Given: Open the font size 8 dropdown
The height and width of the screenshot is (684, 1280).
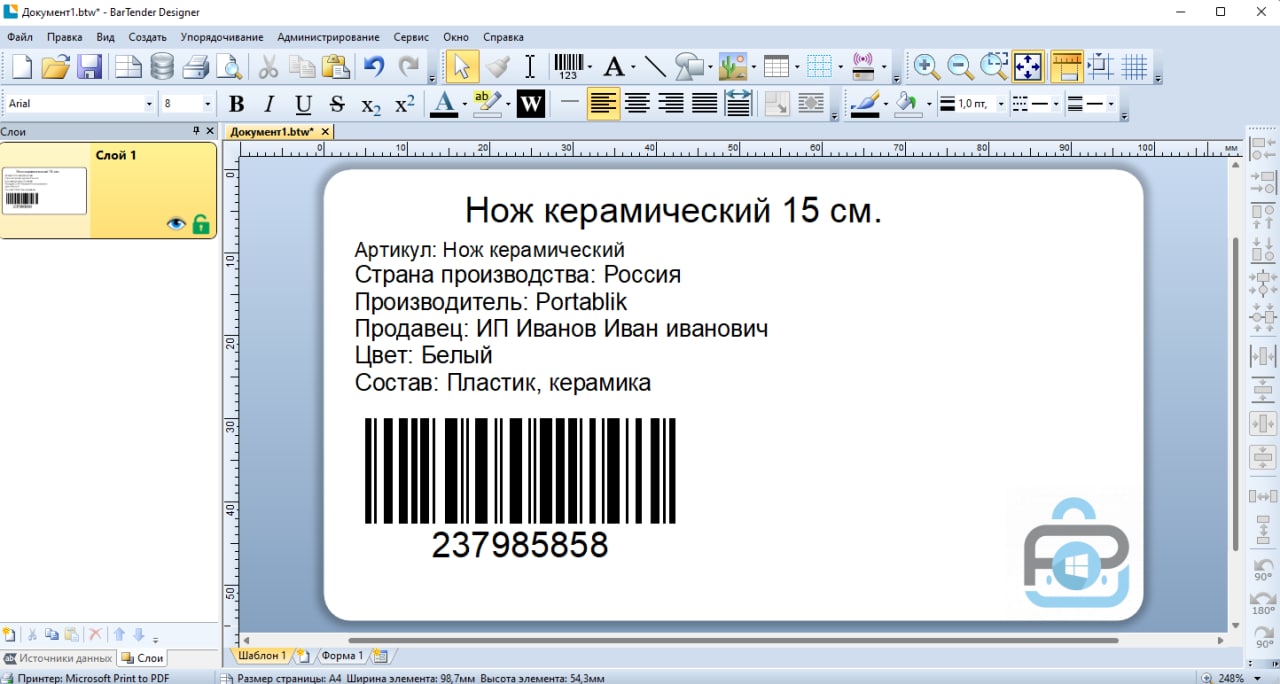Looking at the screenshot, I should click(208, 104).
